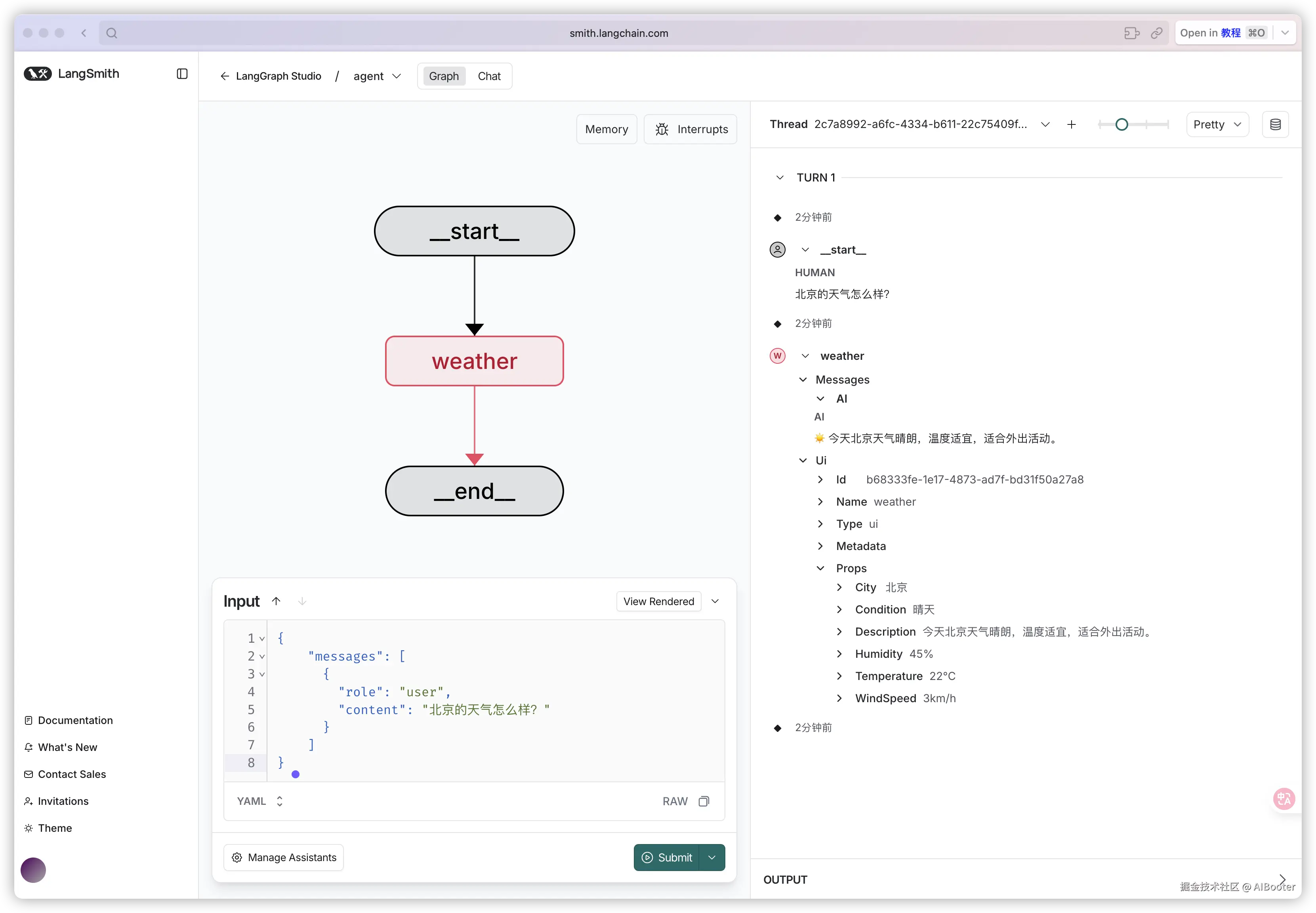Switch to the Chat view
This screenshot has width=1316, height=913.
coord(489,76)
